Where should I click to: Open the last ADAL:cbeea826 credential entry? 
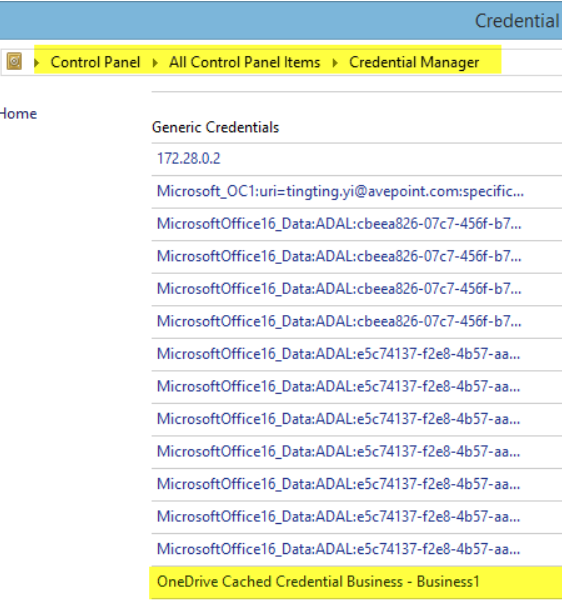point(357,322)
